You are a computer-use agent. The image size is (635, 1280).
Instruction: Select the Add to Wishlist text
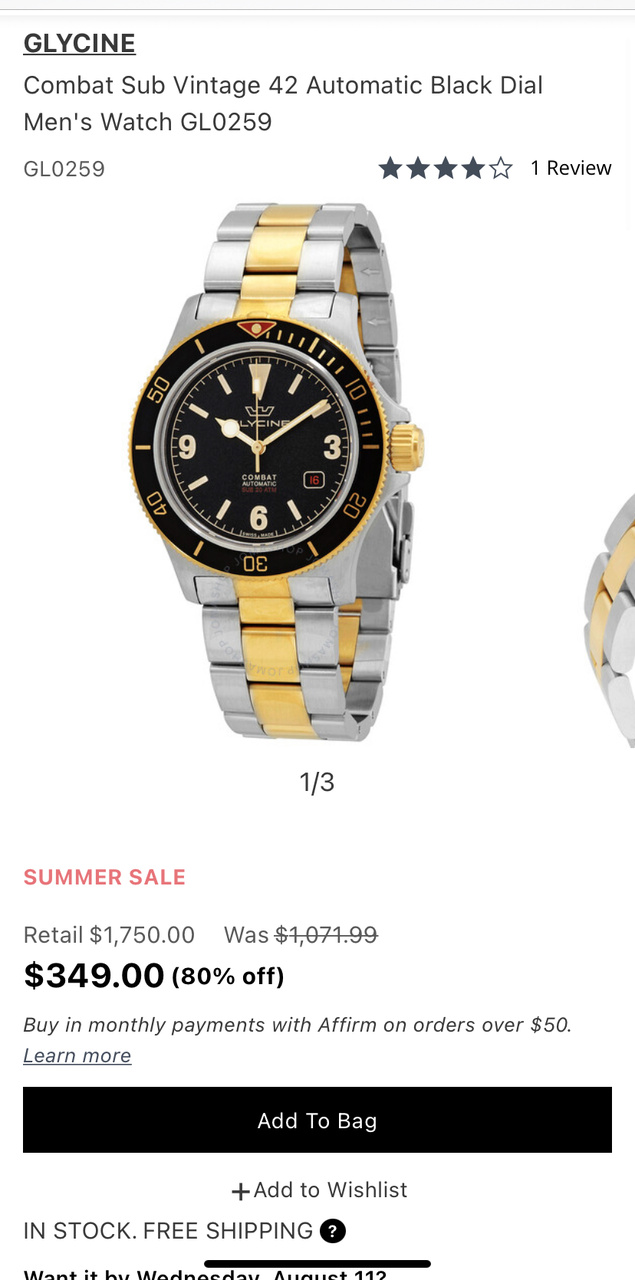click(x=330, y=1190)
